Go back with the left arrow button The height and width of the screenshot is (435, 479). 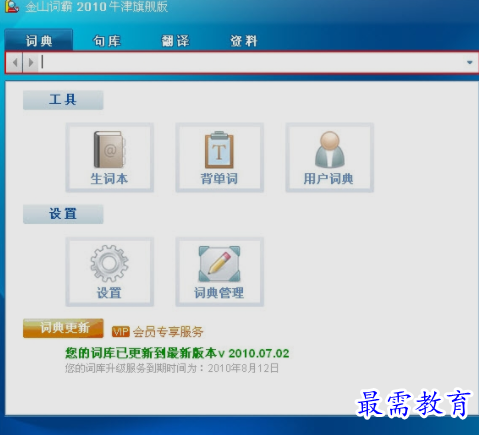15,62
